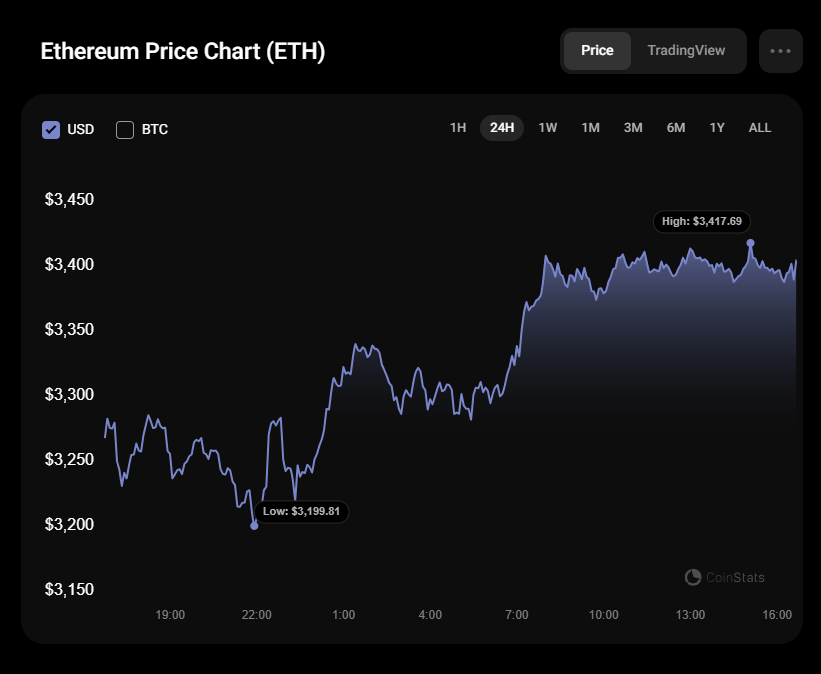The width and height of the screenshot is (821, 674).
Task: Click the chart area near 7:00
Action: [x=516, y=350]
